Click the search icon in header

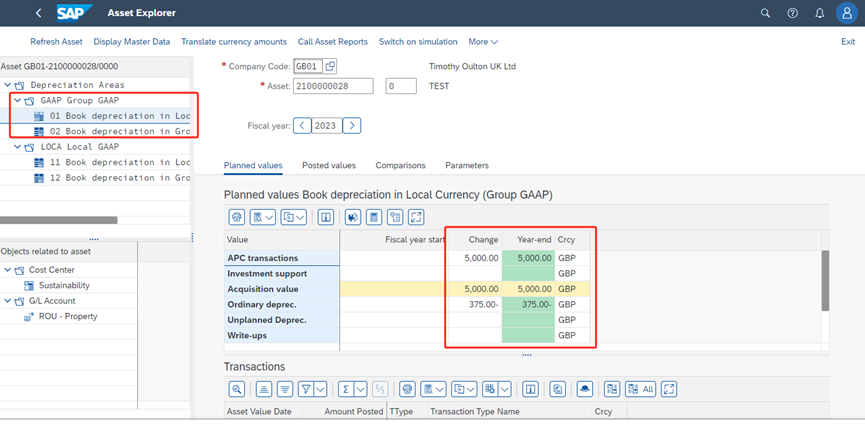point(765,13)
